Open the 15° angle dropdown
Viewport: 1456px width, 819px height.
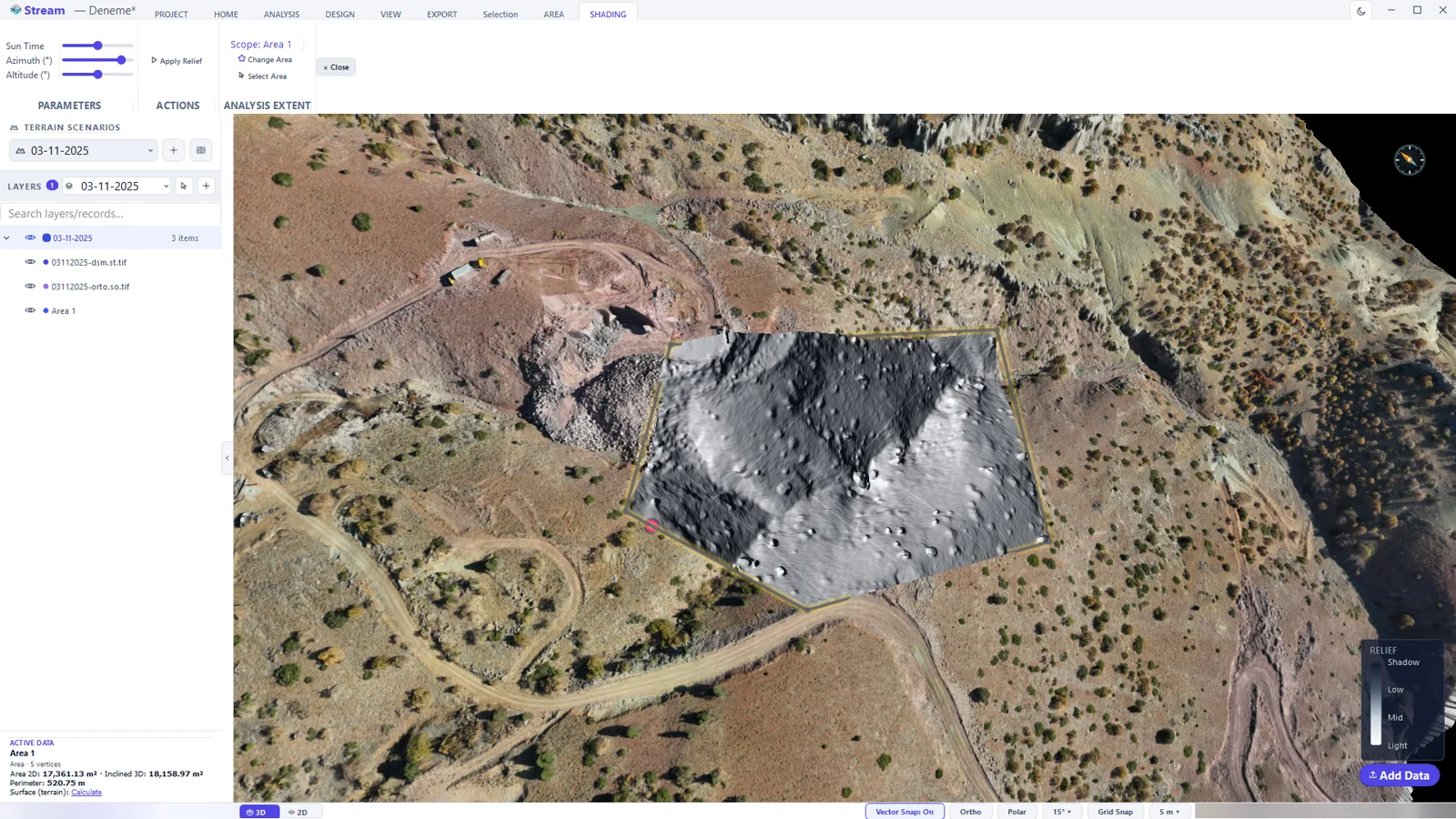pos(1062,812)
